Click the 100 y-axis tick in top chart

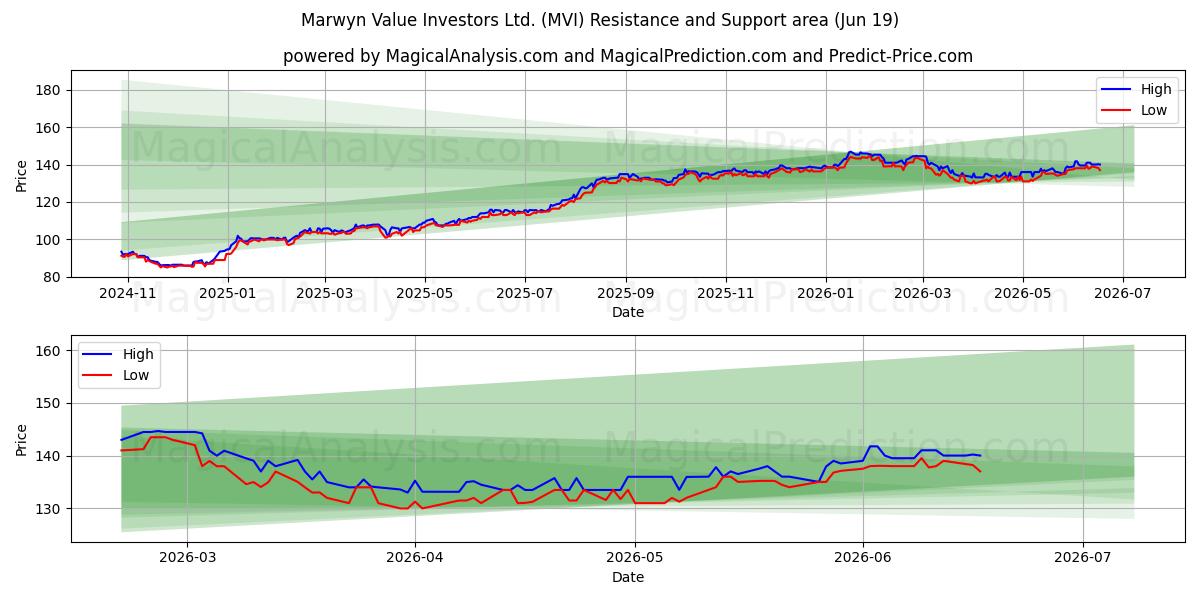click(50, 240)
